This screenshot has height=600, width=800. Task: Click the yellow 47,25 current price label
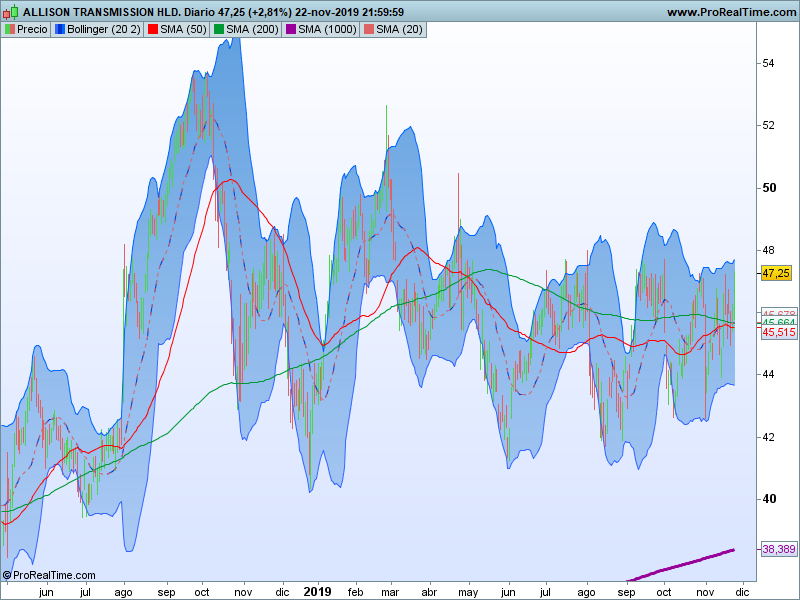[776, 273]
